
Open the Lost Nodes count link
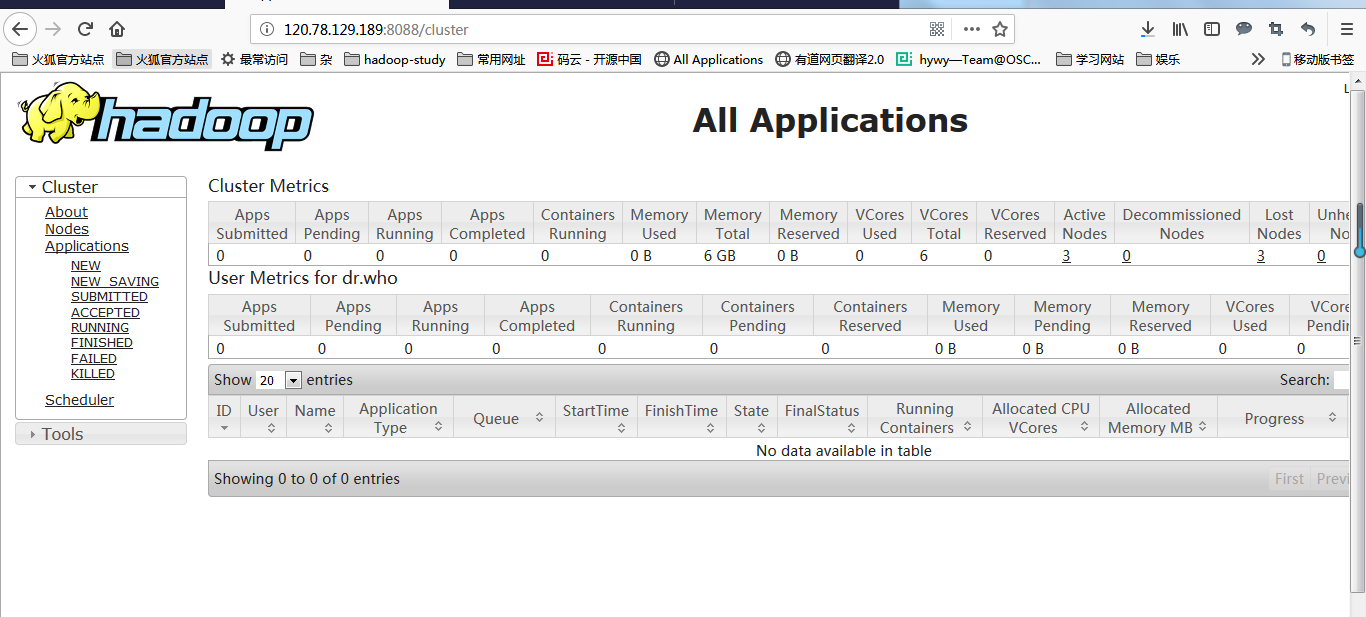point(1261,256)
